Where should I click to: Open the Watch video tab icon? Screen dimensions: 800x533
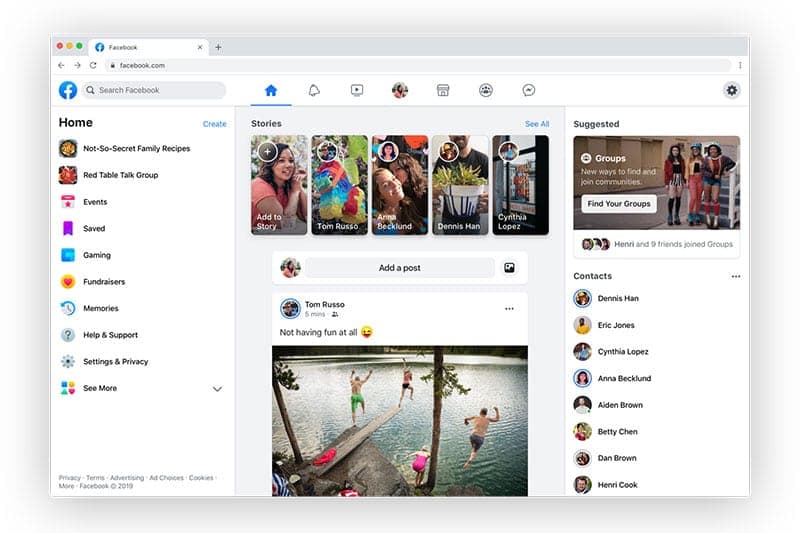coord(357,90)
